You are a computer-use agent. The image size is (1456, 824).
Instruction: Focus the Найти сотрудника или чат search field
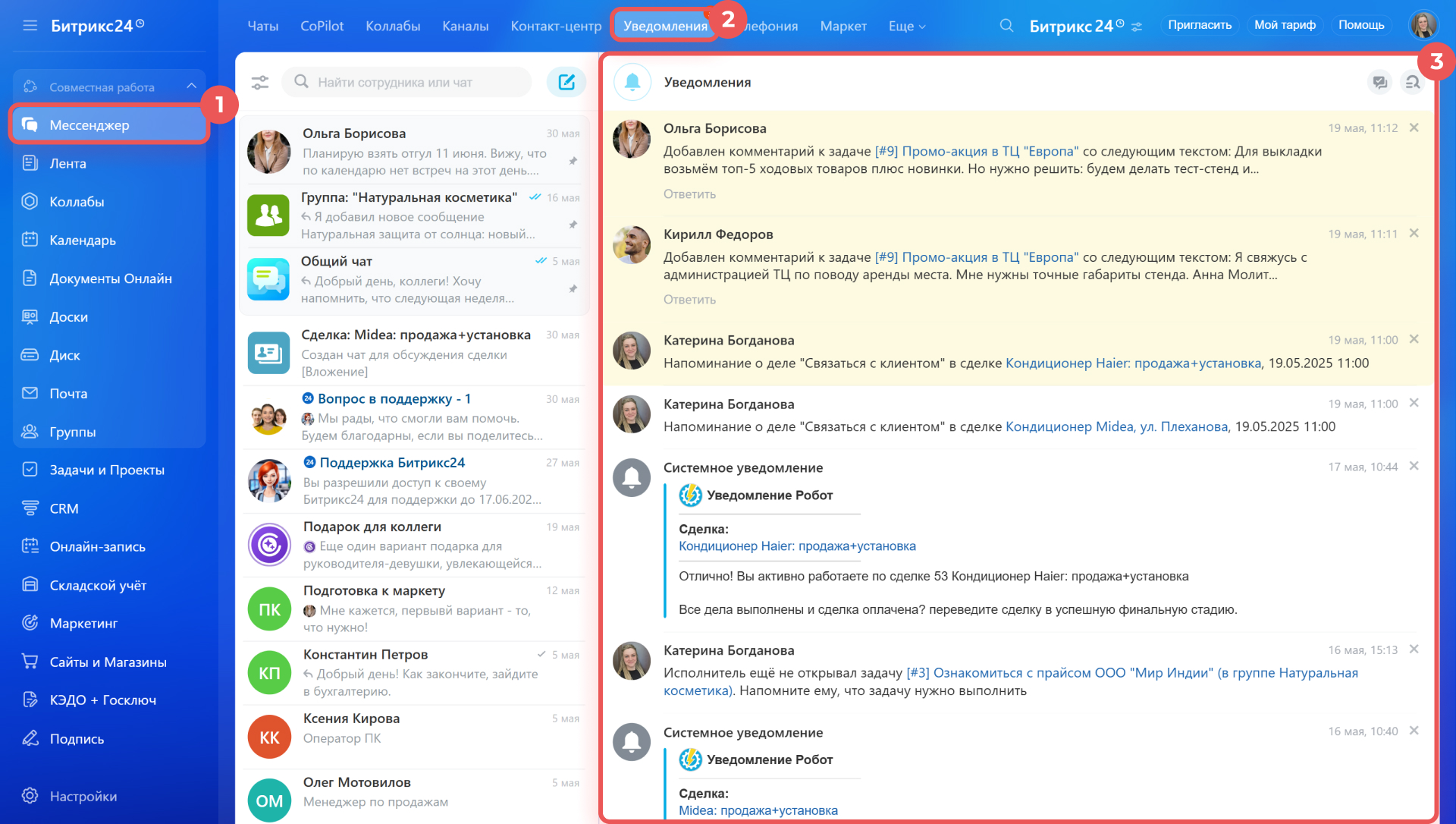click(x=407, y=82)
